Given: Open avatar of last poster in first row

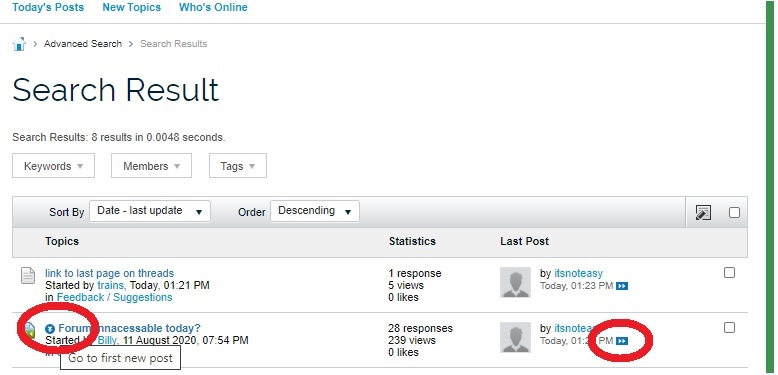Looking at the screenshot, I should click(515, 282).
